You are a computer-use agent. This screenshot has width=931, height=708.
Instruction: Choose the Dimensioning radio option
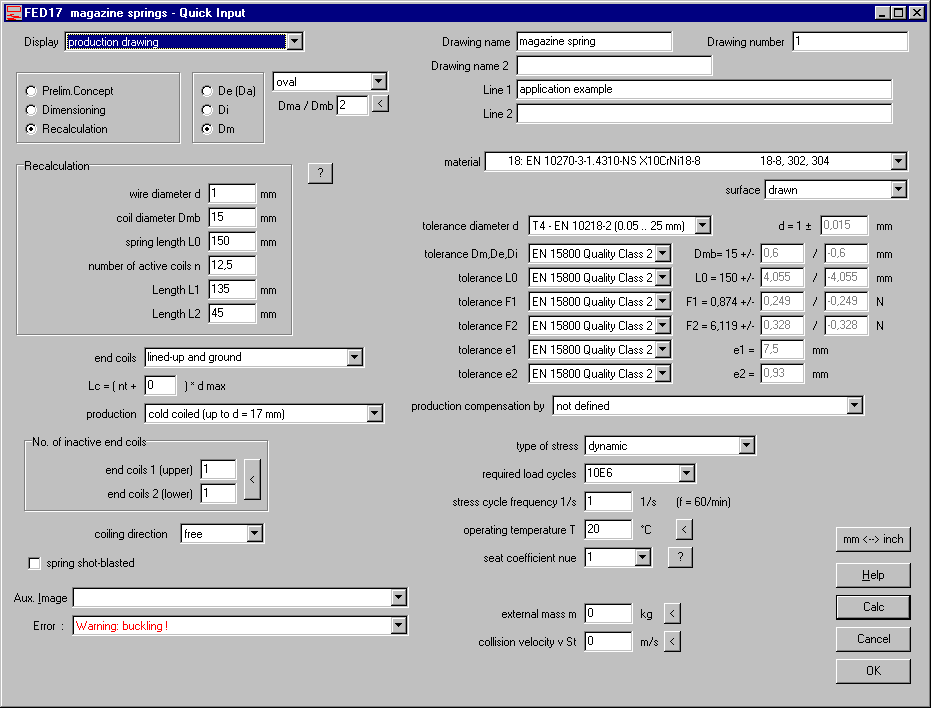(x=32, y=110)
